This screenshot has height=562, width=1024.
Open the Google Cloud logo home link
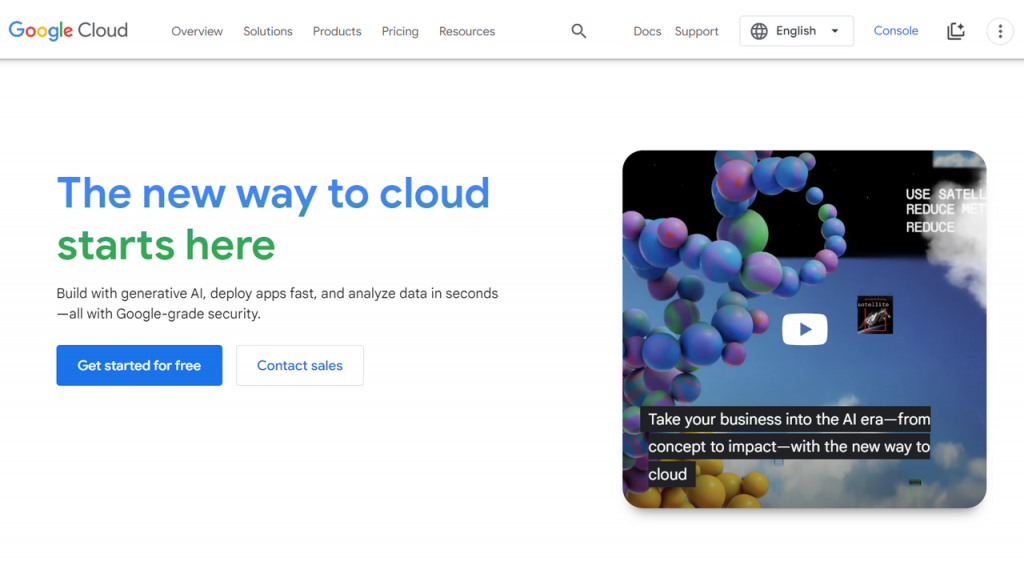coord(68,30)
